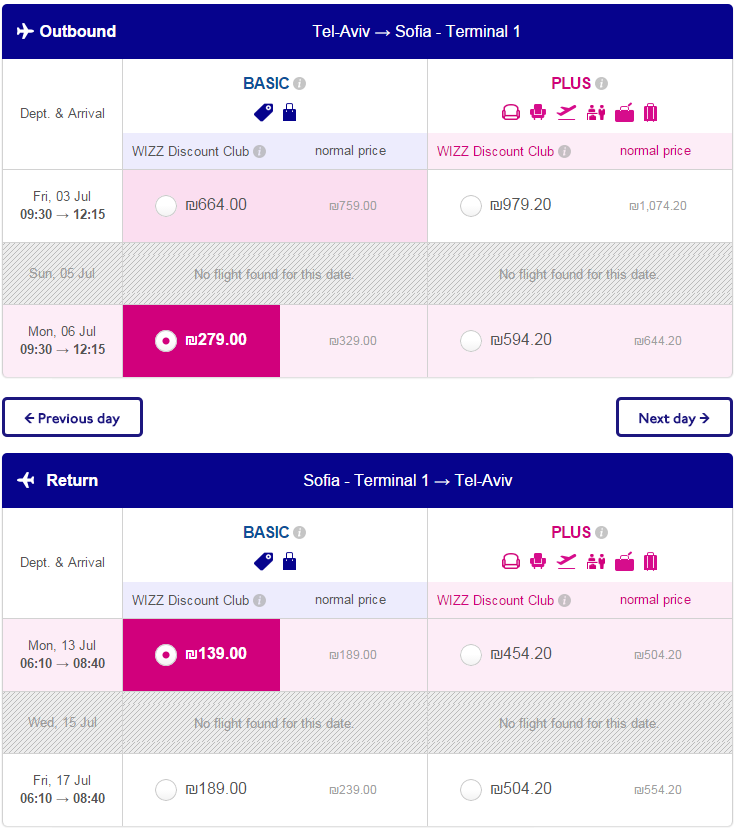Click the info icon beside outbound PLUS
Viewport: 735px width, 829px height.
[601, 84]
